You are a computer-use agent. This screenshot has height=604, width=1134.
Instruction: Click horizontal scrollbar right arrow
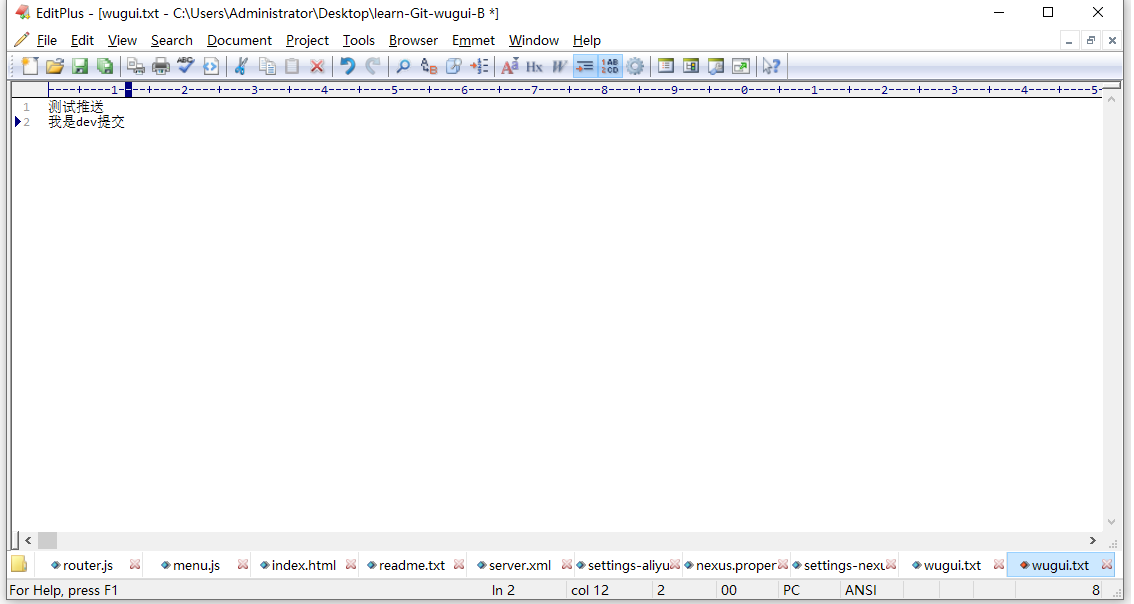tap(1093, 540)
